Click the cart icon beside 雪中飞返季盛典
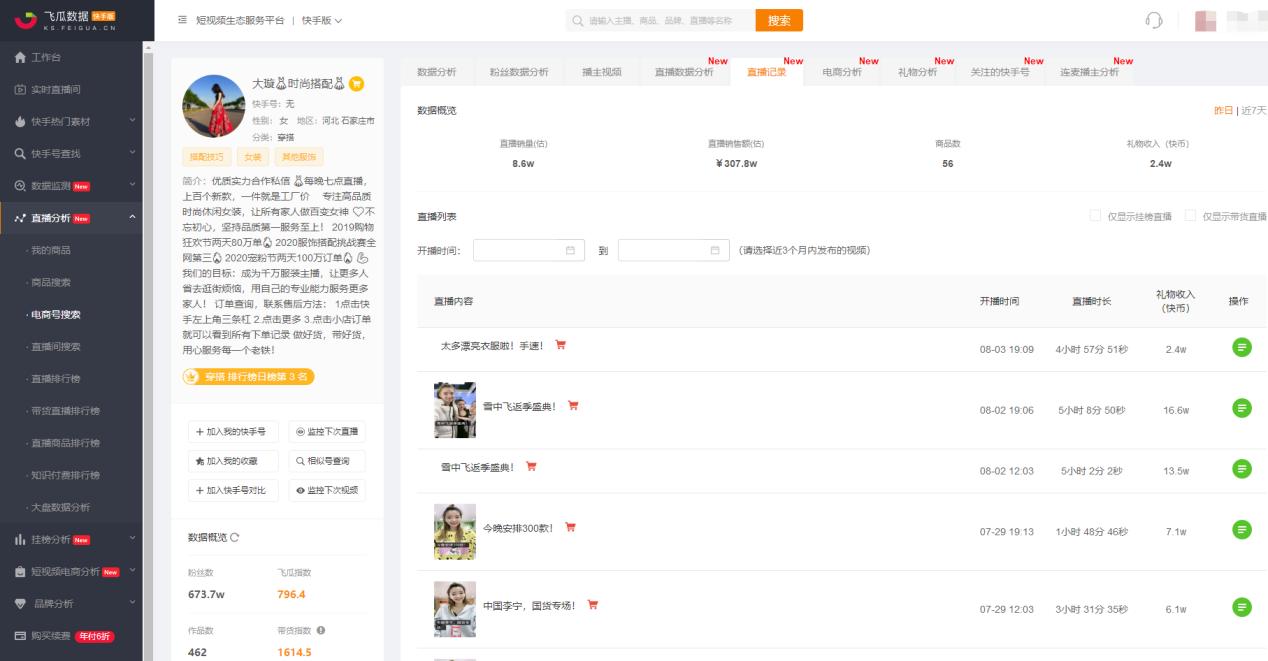The image size is (1268, 661). point(574,407)
